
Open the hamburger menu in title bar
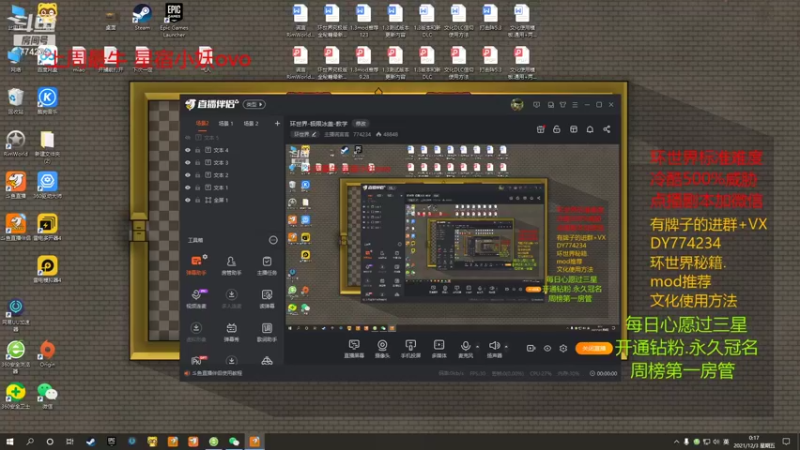tap(575, 105)
